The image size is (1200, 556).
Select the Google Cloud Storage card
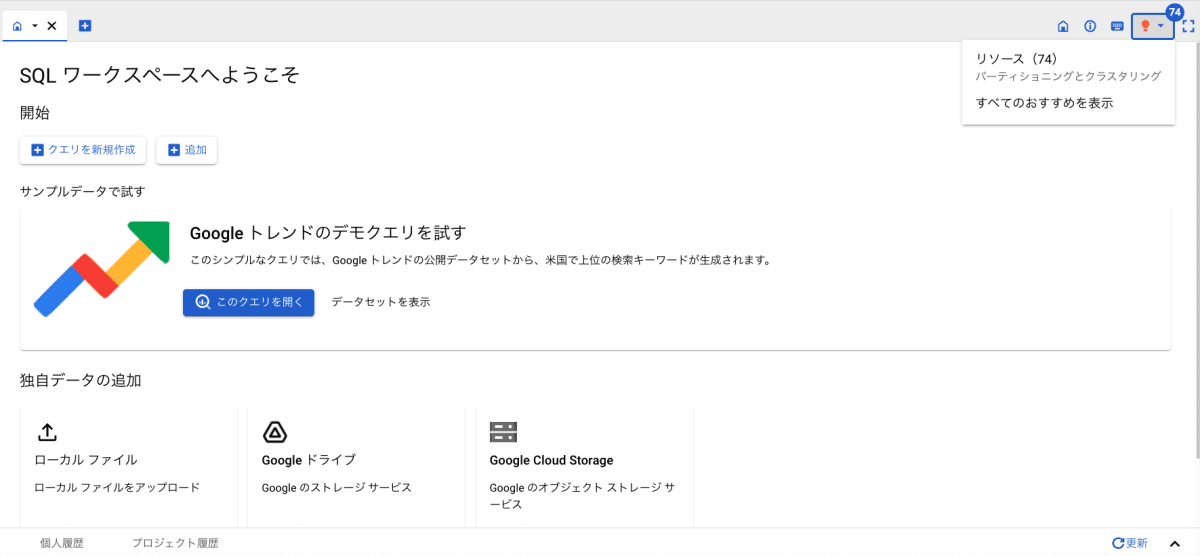click(584, 464)
